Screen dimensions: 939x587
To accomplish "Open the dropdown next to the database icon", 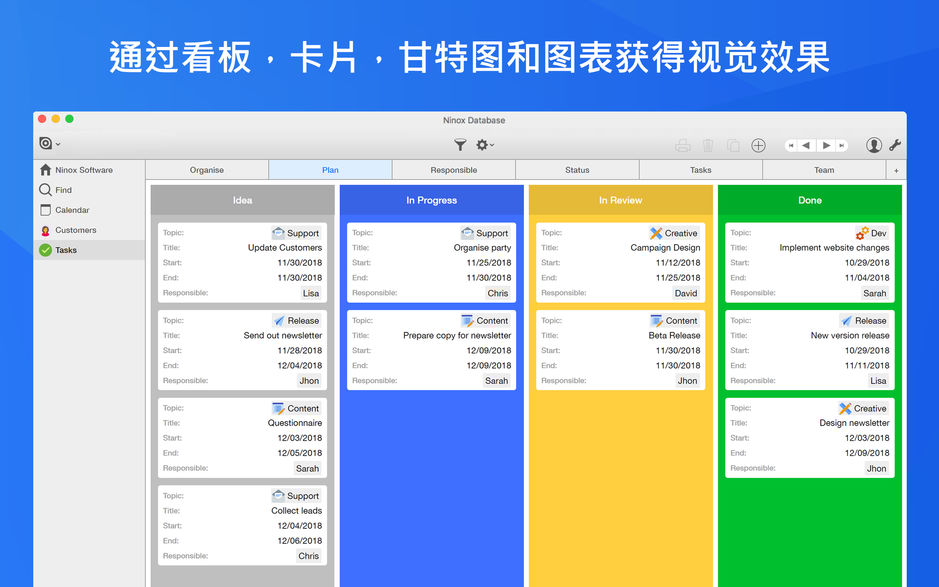I will tap(59, 142).
